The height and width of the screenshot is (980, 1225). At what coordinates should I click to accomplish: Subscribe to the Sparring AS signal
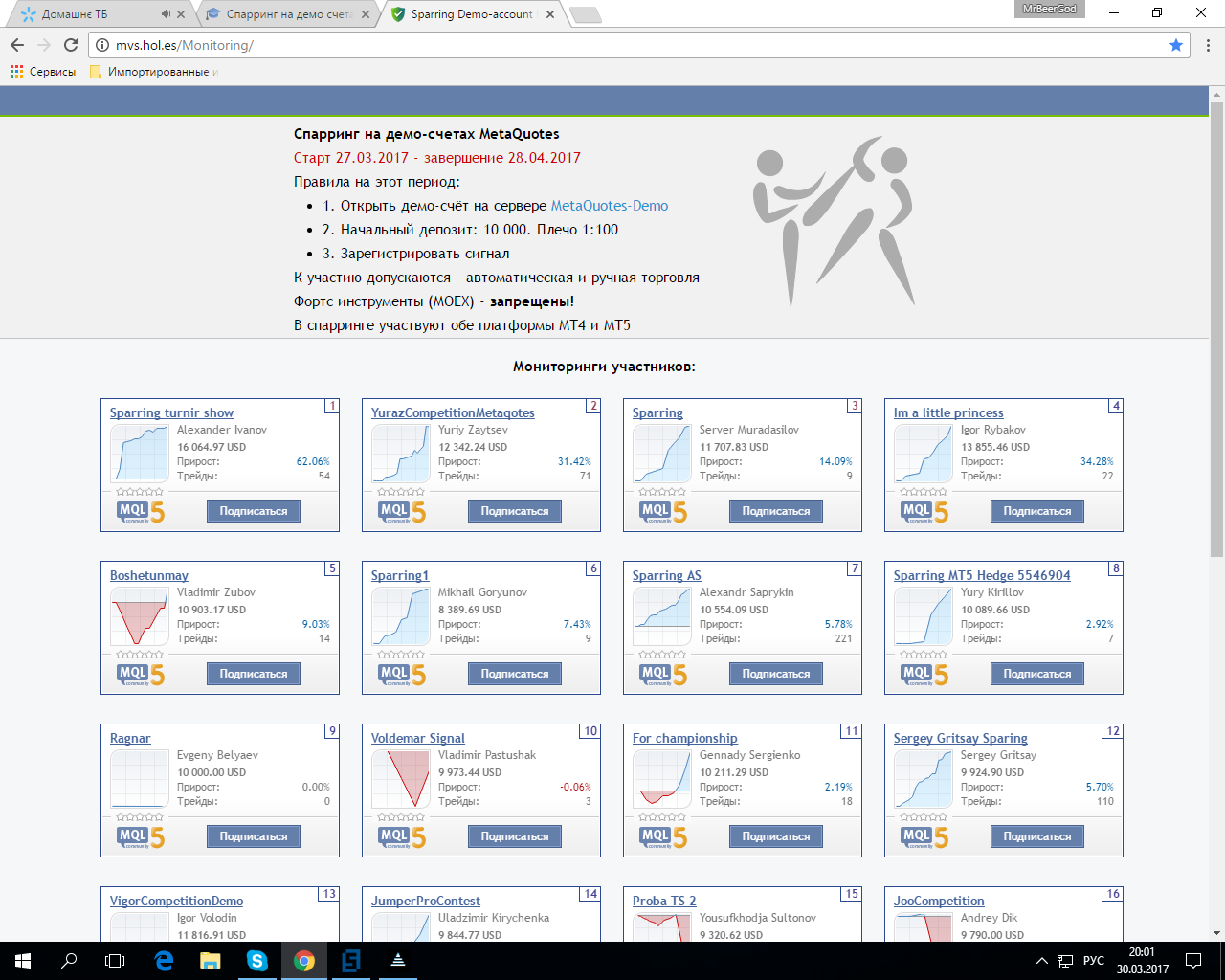pyautogui.click(x=776, y=674)
